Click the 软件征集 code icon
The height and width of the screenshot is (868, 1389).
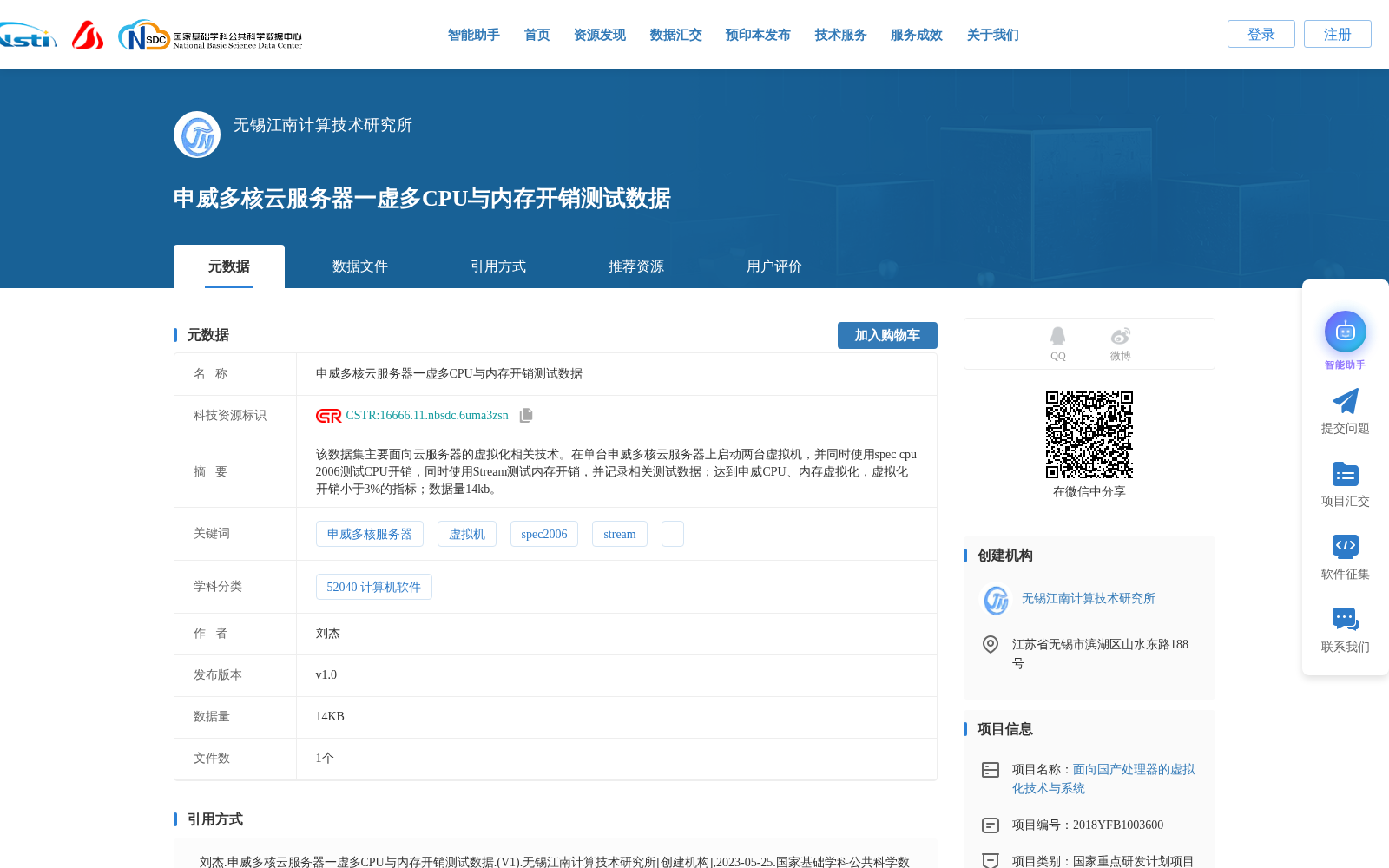[x=1345, y=546]
